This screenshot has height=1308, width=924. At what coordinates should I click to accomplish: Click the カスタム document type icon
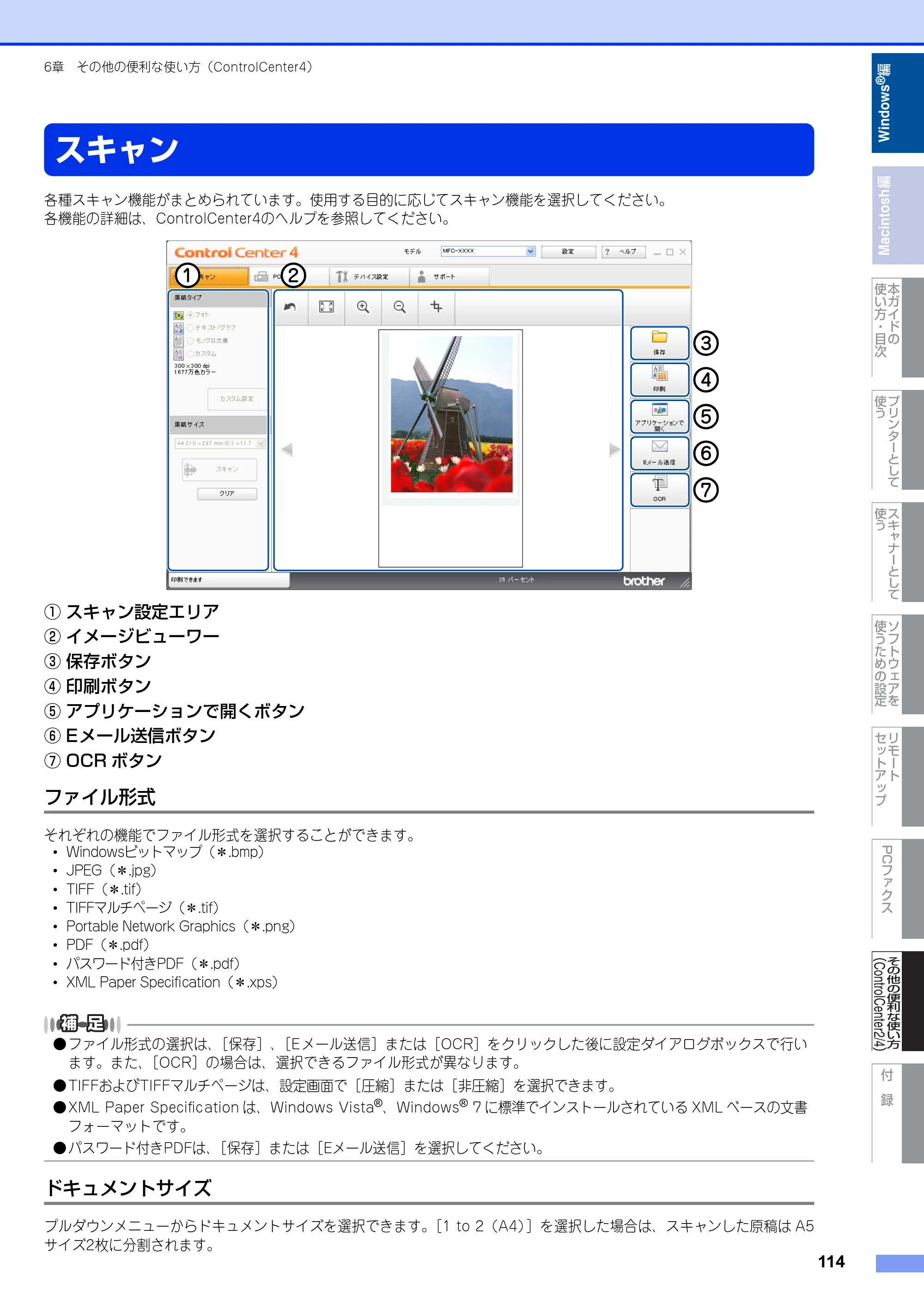tap(179, 354)
